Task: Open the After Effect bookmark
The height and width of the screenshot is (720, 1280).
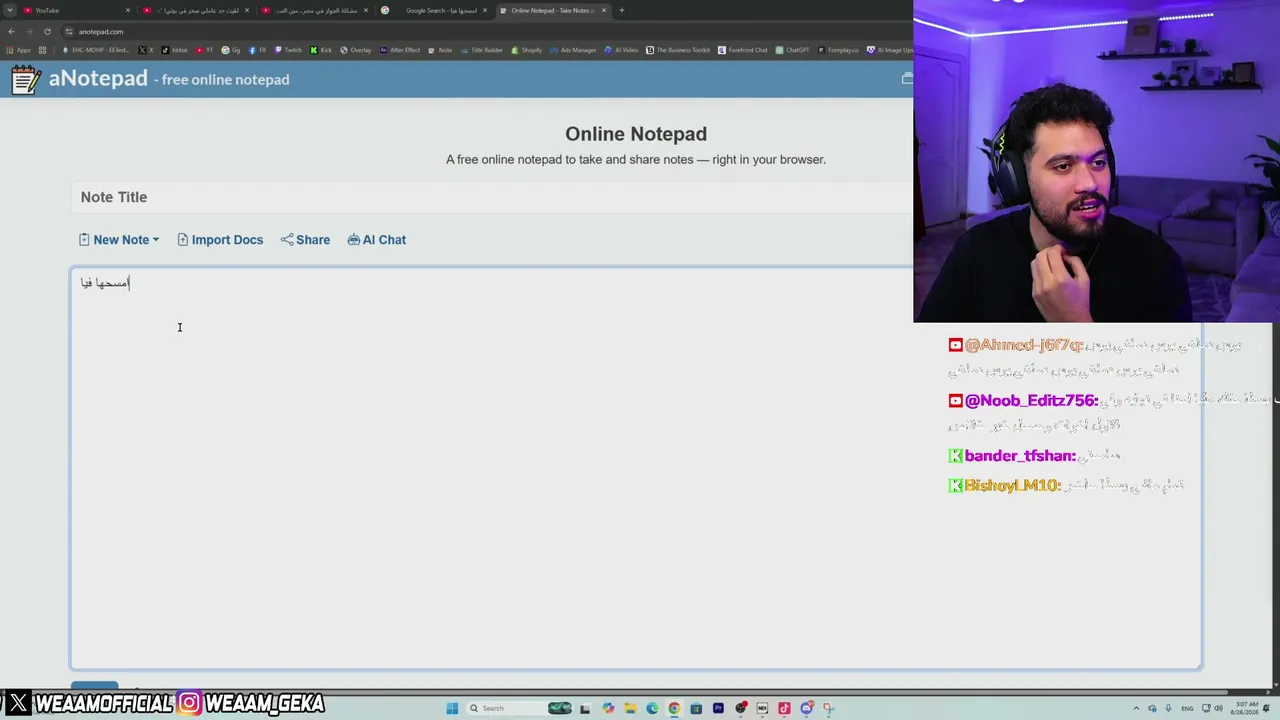Action: point(399,50)
